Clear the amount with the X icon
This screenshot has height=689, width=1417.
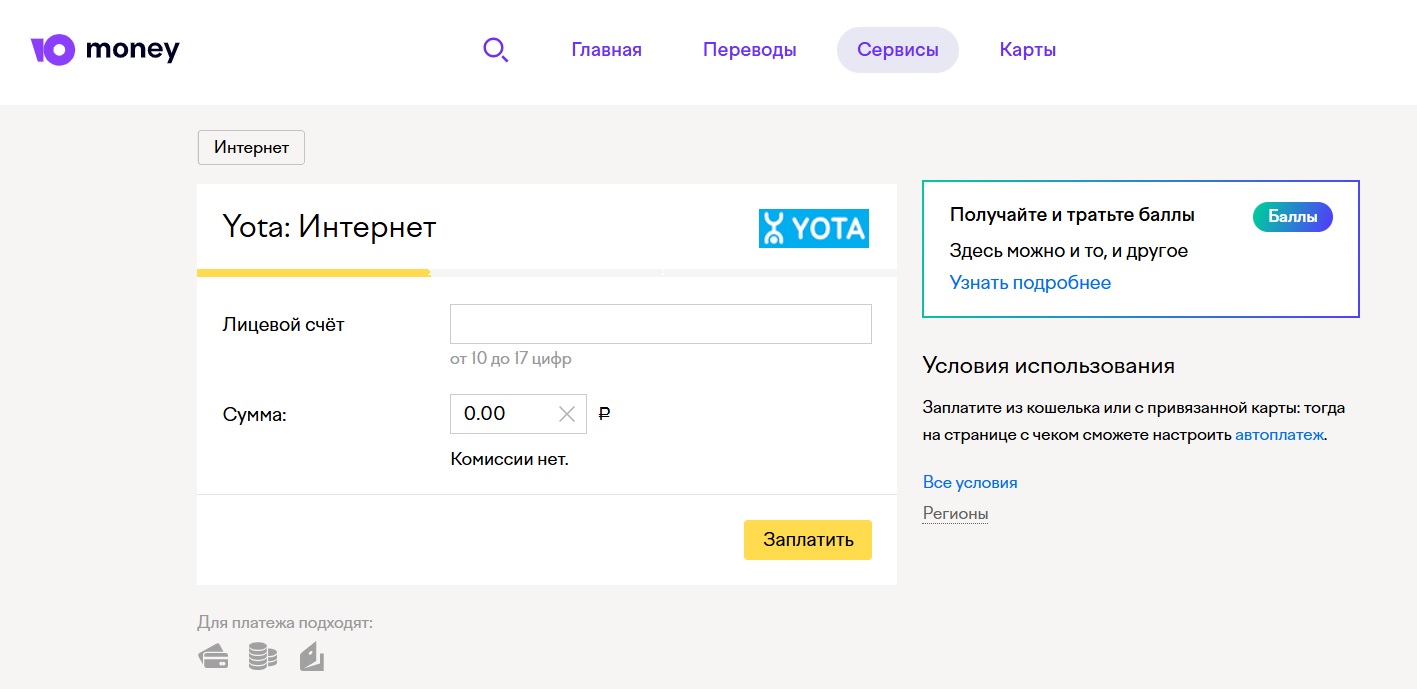tap(567, 414)
